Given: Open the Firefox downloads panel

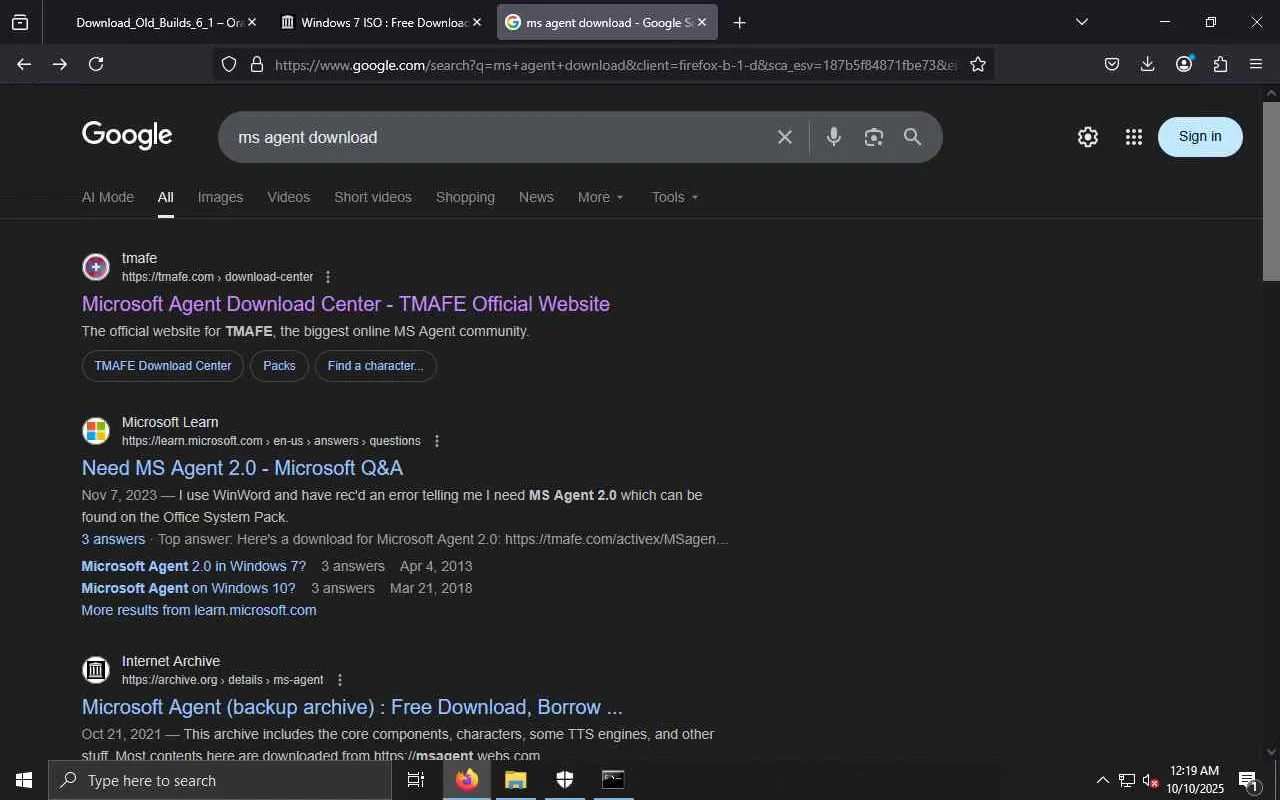Looking at the screenshot, I should (1148, 64).
